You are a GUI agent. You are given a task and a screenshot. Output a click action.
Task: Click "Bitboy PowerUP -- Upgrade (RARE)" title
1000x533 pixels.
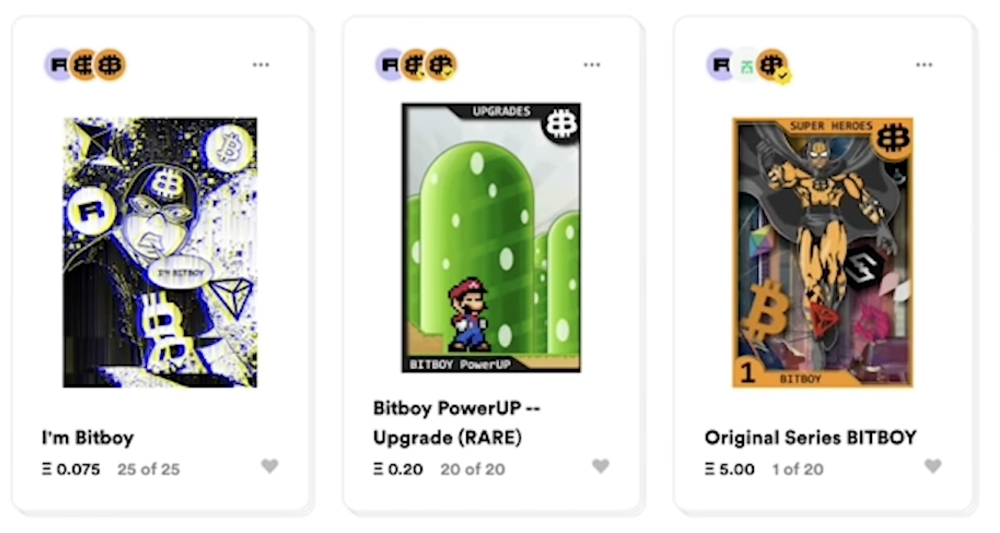coord(456,423)
